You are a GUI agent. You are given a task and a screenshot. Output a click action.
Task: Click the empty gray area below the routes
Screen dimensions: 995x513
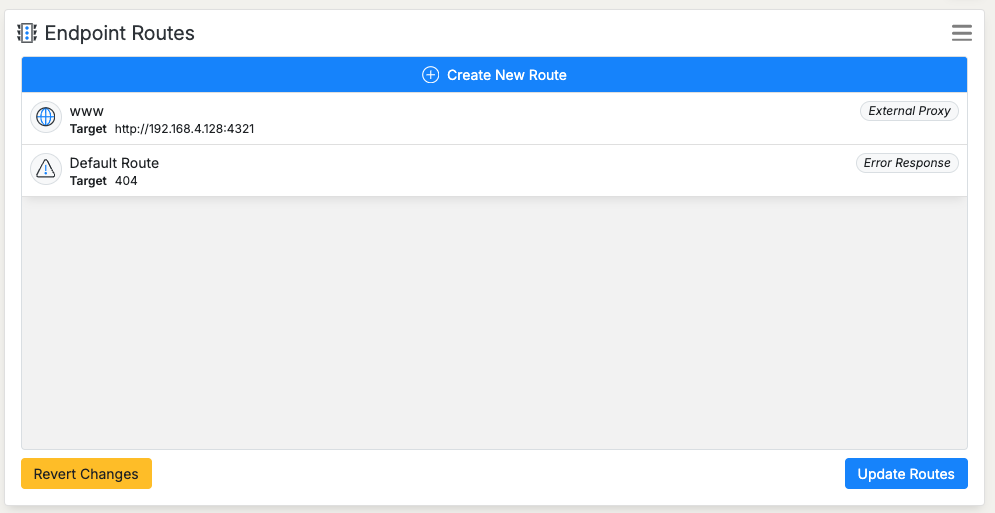point(494,320)
